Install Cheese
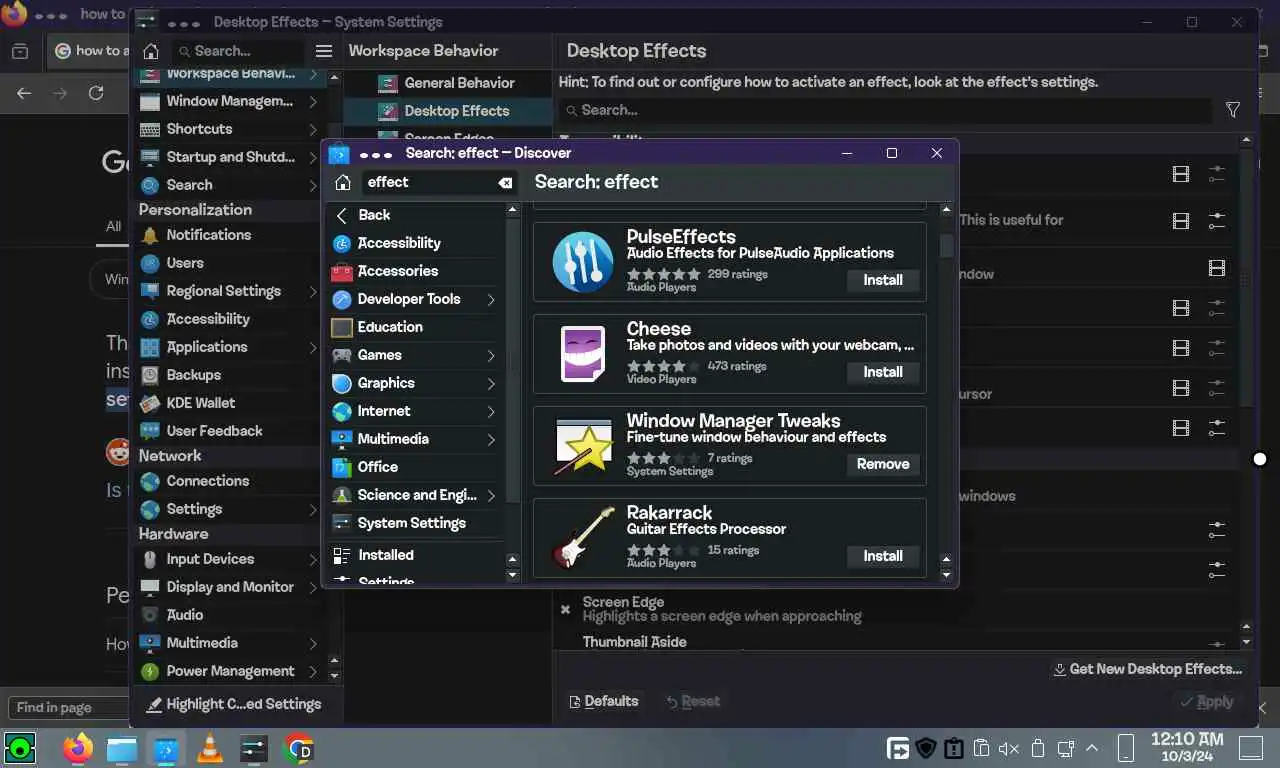The width and height of the screenshot is (1280, 768). [883, 372]
